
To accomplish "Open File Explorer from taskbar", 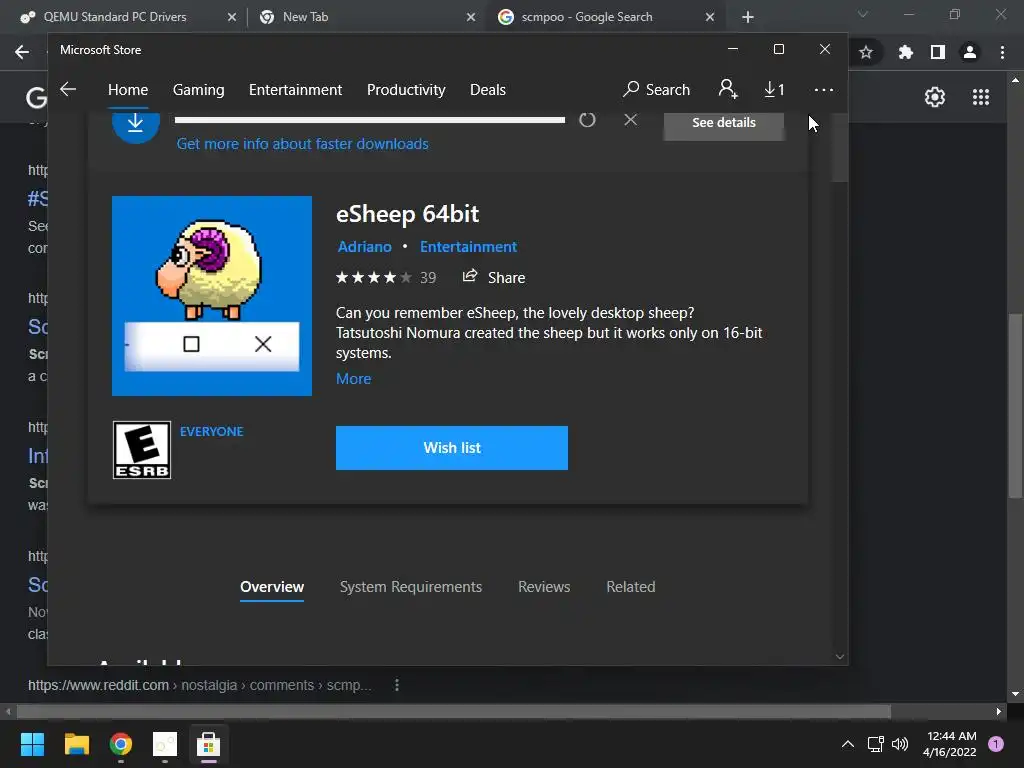I will tap(76, 744).
